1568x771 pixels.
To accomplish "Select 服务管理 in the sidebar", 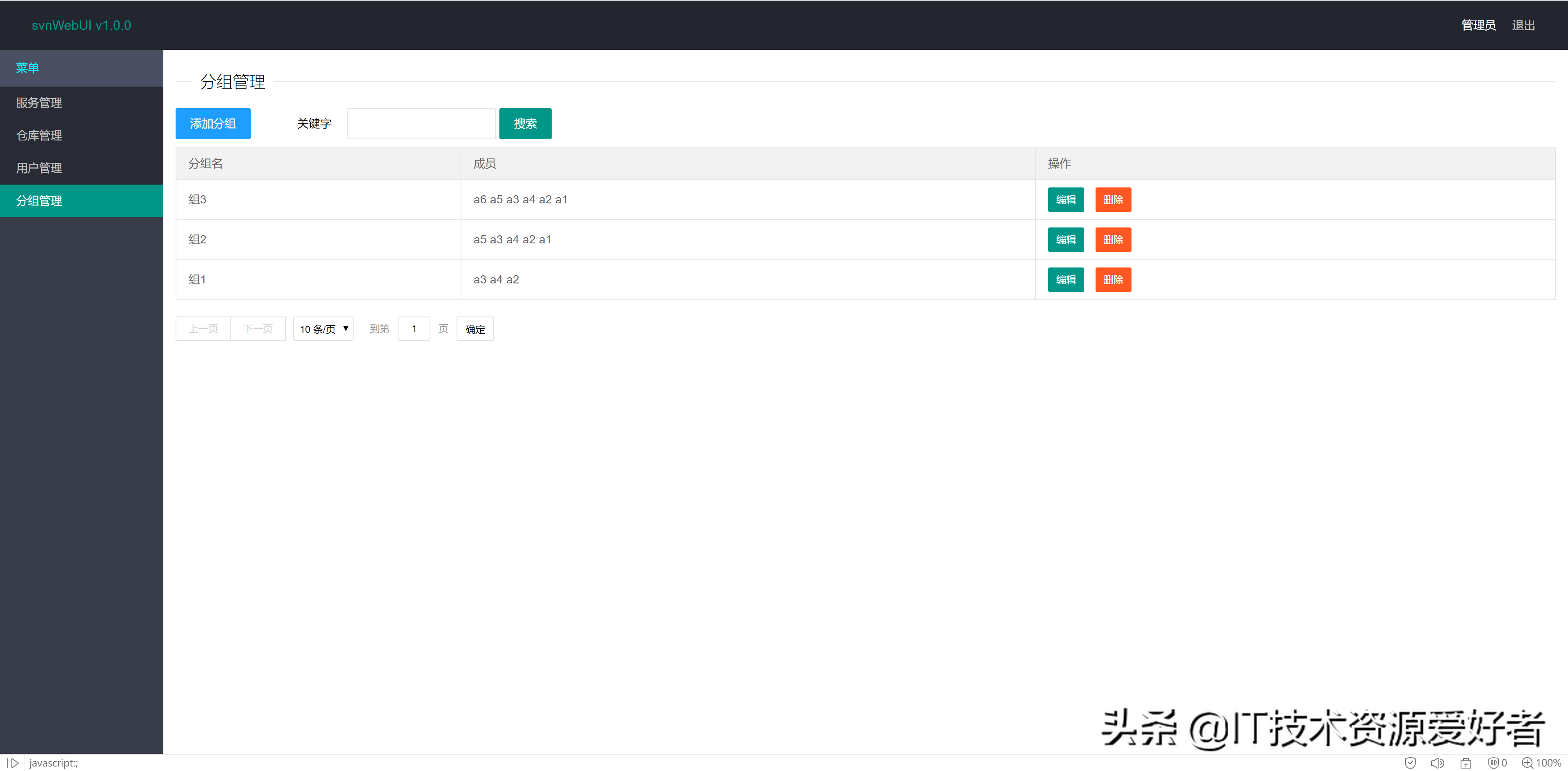I will [x=38, y=102].
